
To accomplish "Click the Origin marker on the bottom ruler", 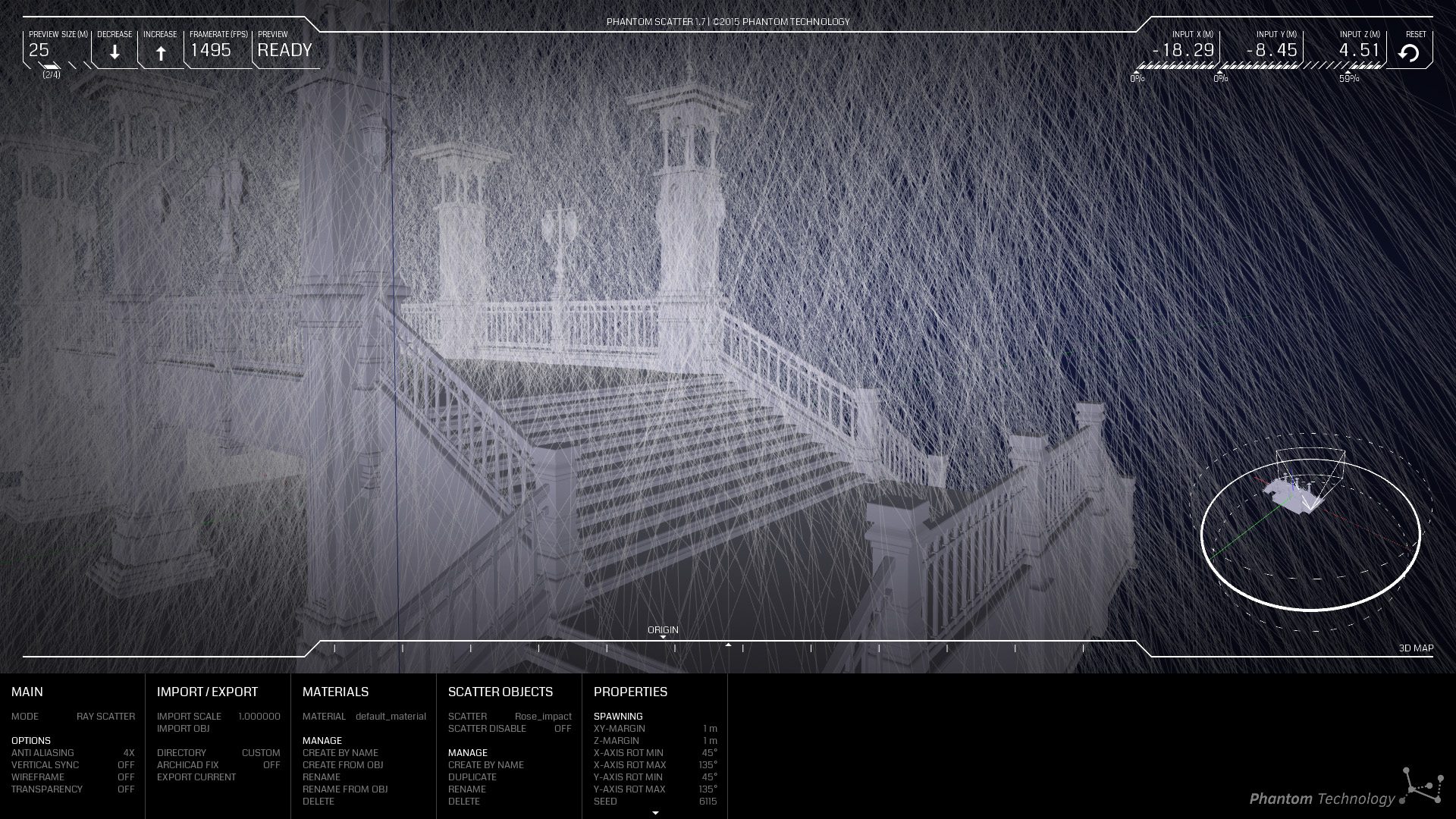I will tap(663, 633).
